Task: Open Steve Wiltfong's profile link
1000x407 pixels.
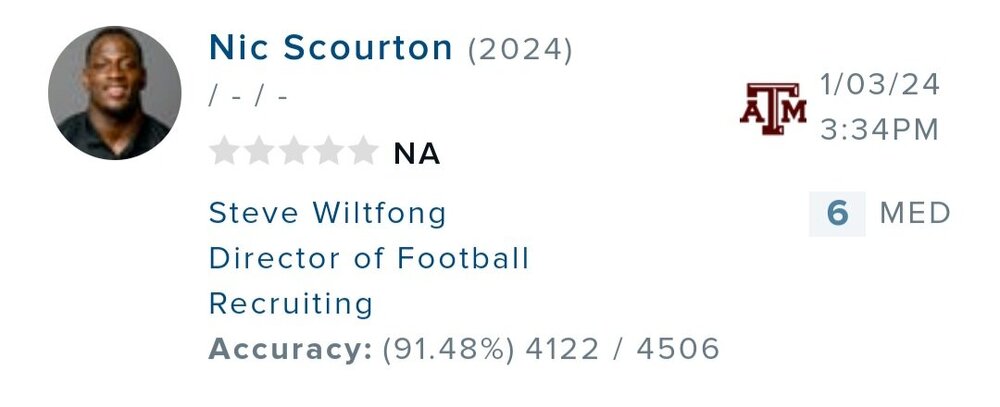Action: click(327, 213)
